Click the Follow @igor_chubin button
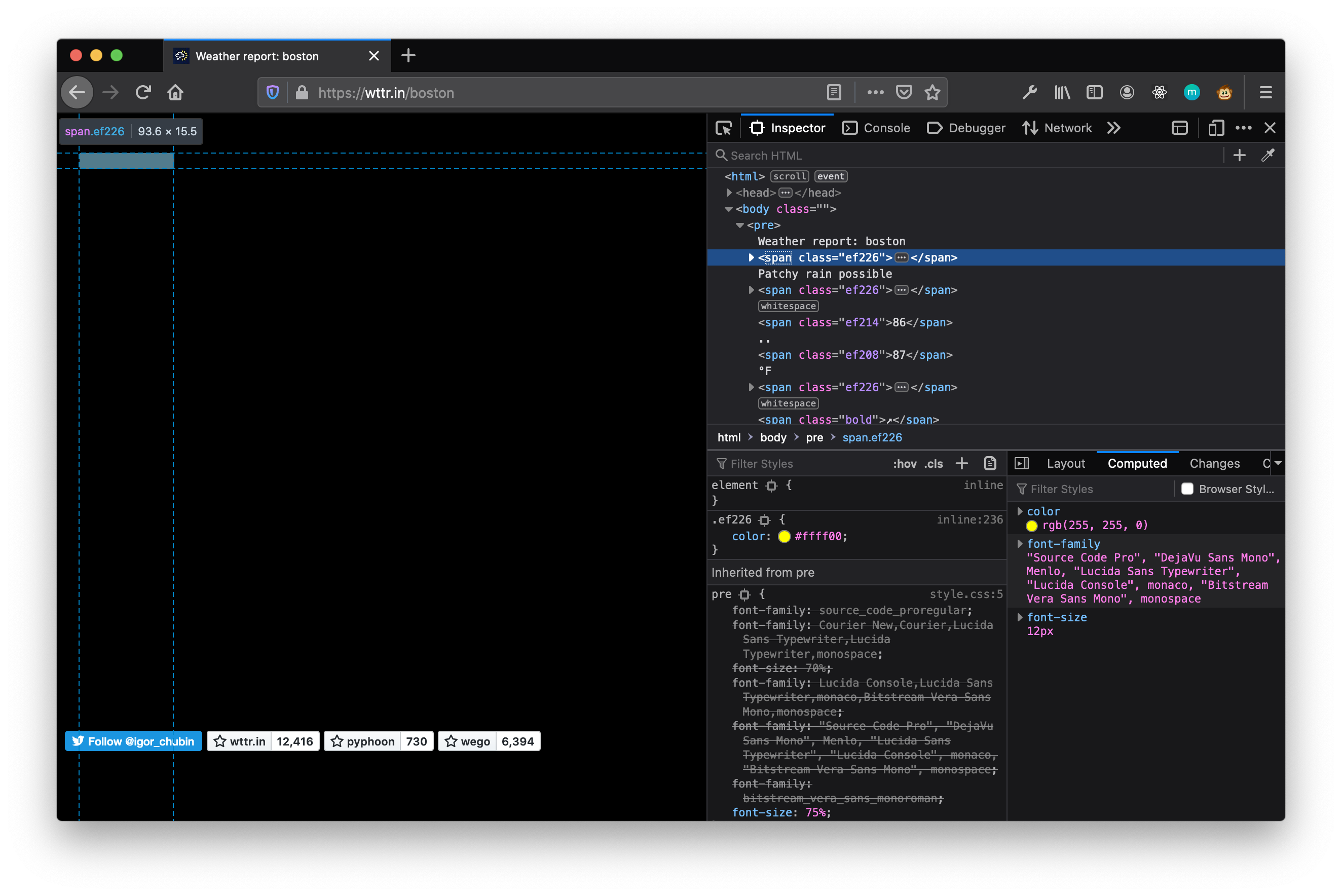 [133, 740]
